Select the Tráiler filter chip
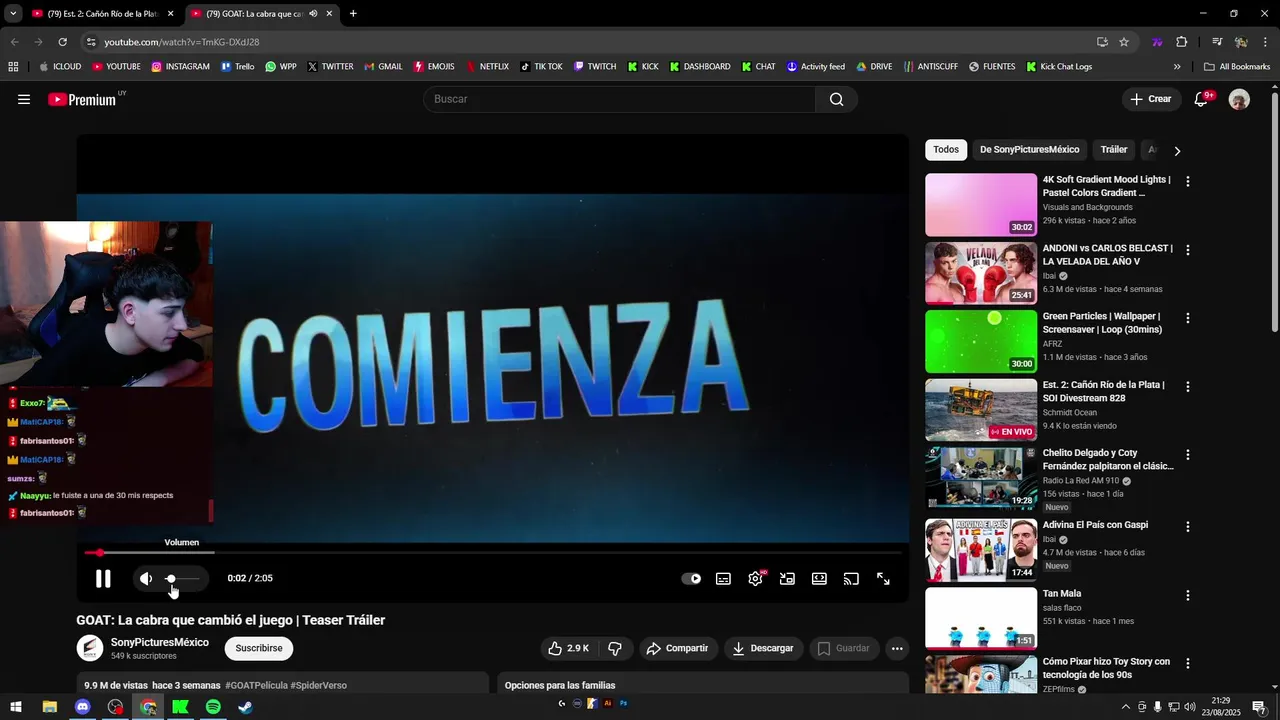 [1114, 150]
